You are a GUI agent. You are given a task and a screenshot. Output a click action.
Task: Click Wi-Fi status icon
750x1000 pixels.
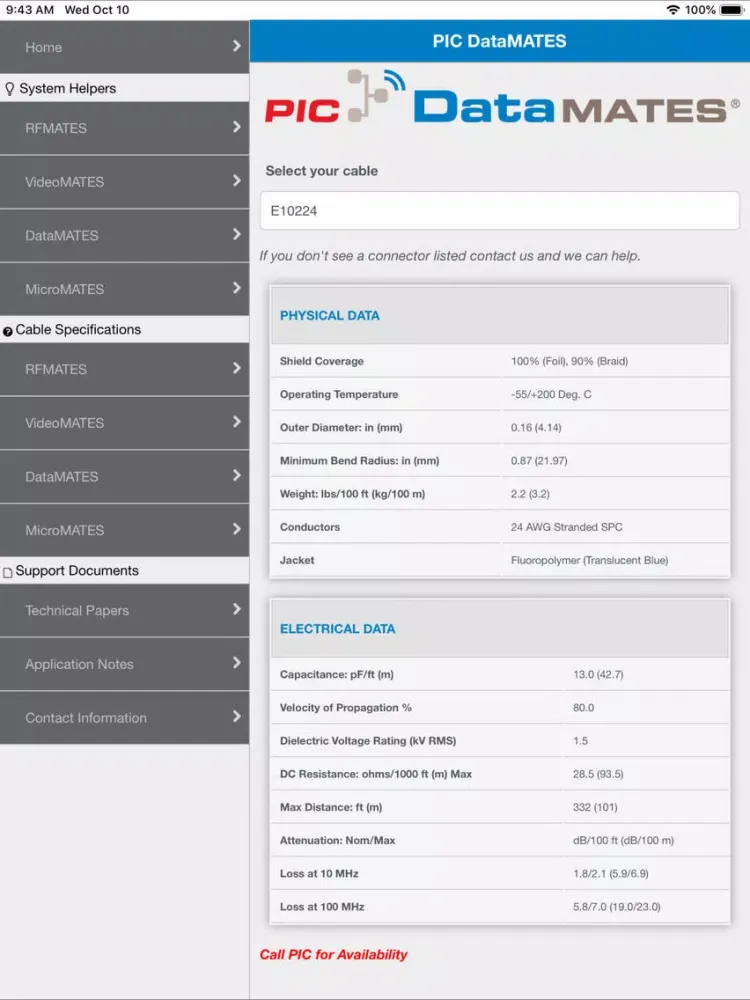673,10
